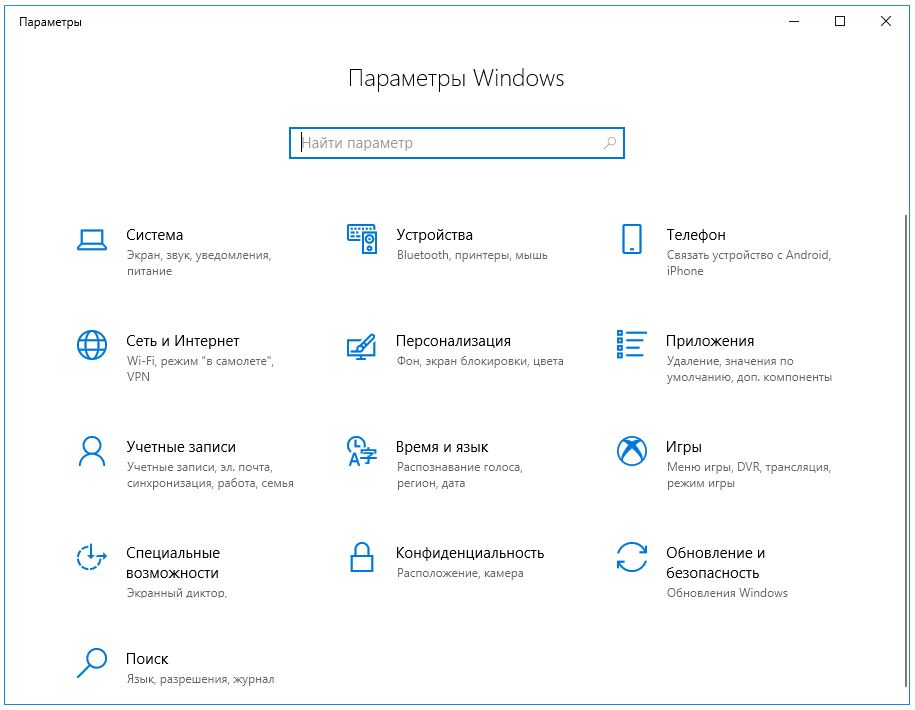
Task: Click the magnifier icon in the search box
Action: point(610,143)
